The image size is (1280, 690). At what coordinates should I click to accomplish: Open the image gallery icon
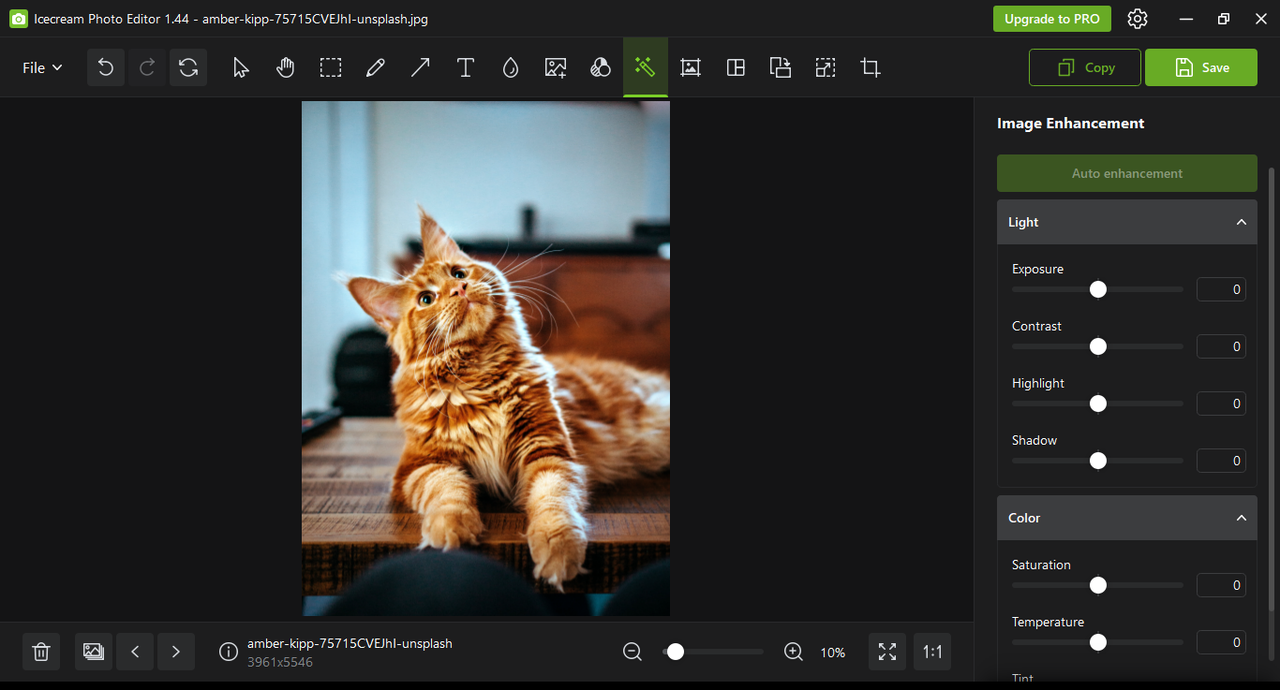(93, 652)
